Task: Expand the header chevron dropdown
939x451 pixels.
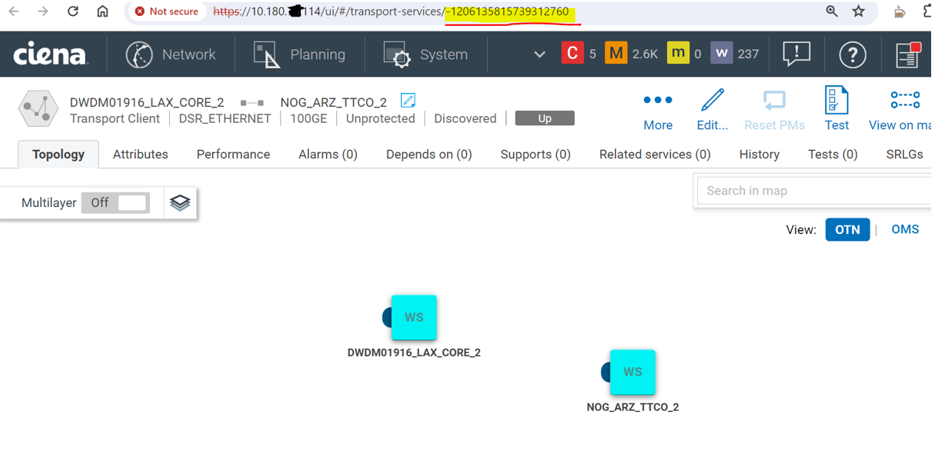Action: pyautogui.click(x=540, y=55)
